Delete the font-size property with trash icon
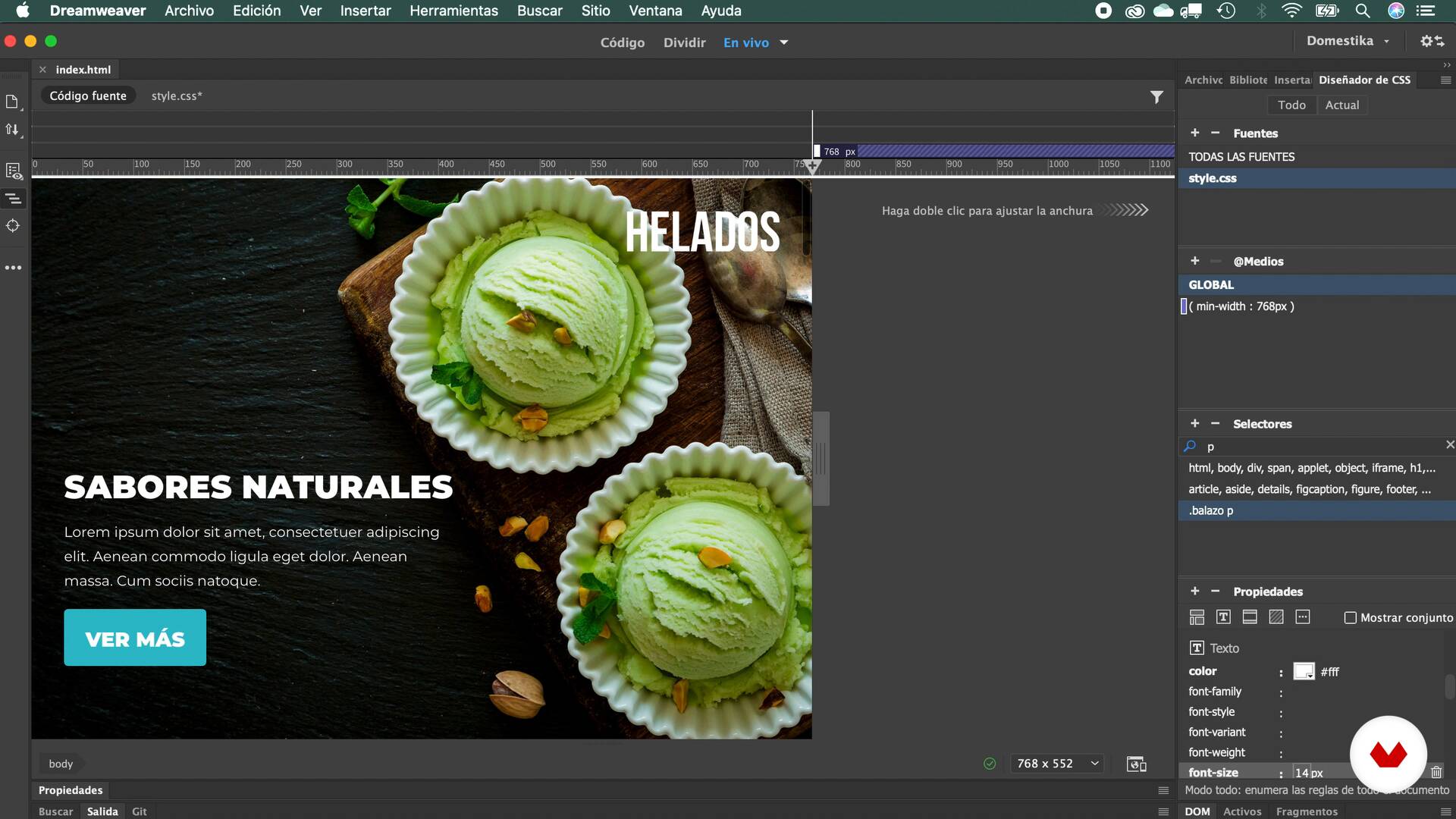Viewport: 1456px width, 819px height. point(1436,772)
